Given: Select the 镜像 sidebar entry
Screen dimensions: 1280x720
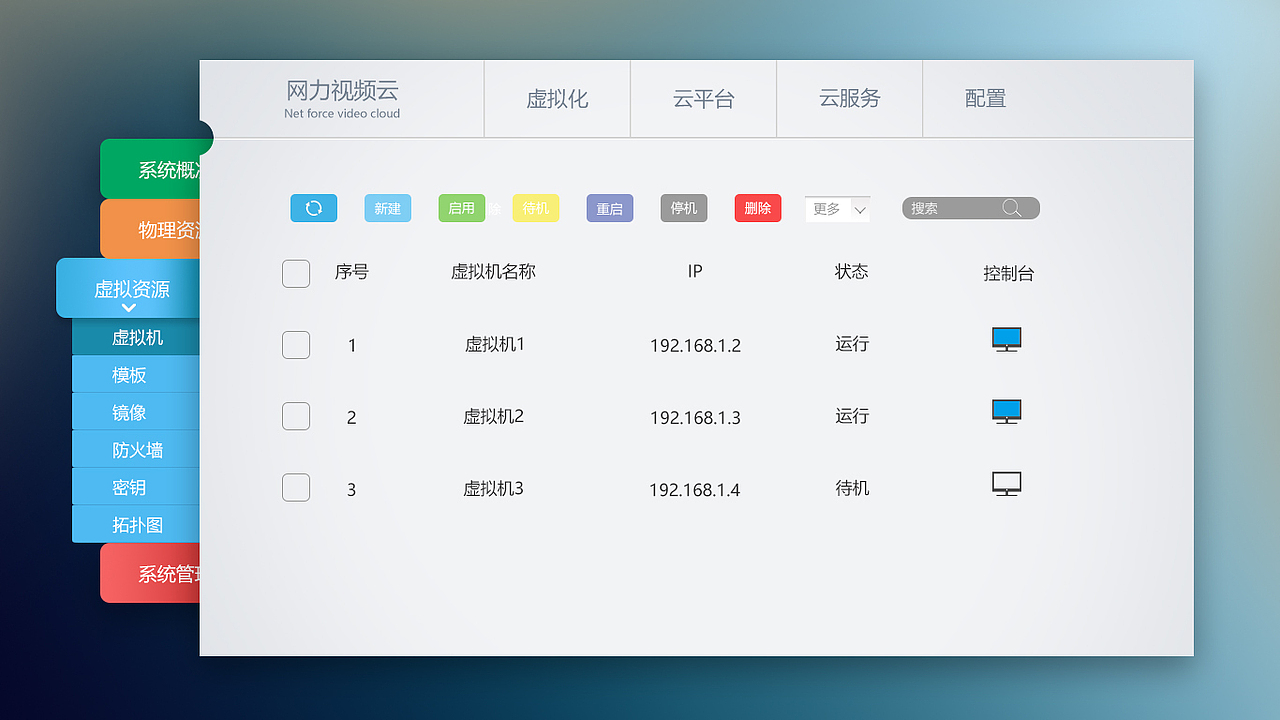Looking at the screenshot, I should pos(136,411).
